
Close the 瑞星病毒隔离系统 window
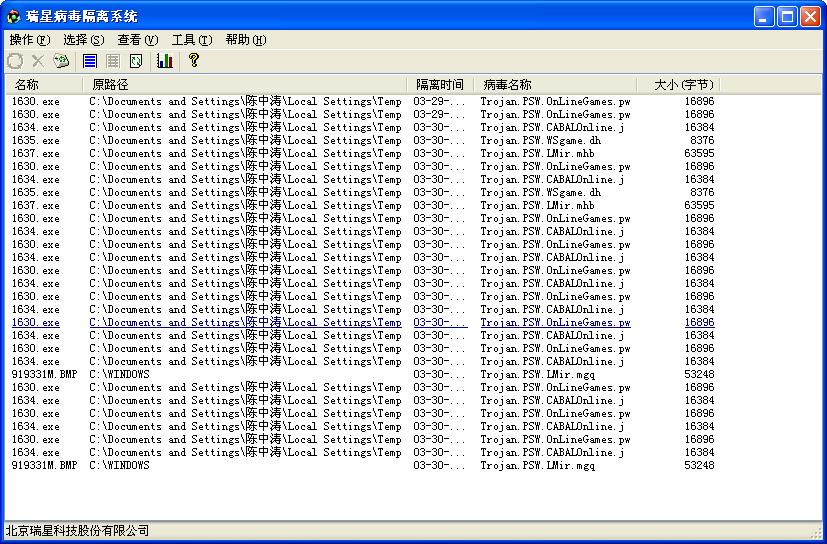811,17
